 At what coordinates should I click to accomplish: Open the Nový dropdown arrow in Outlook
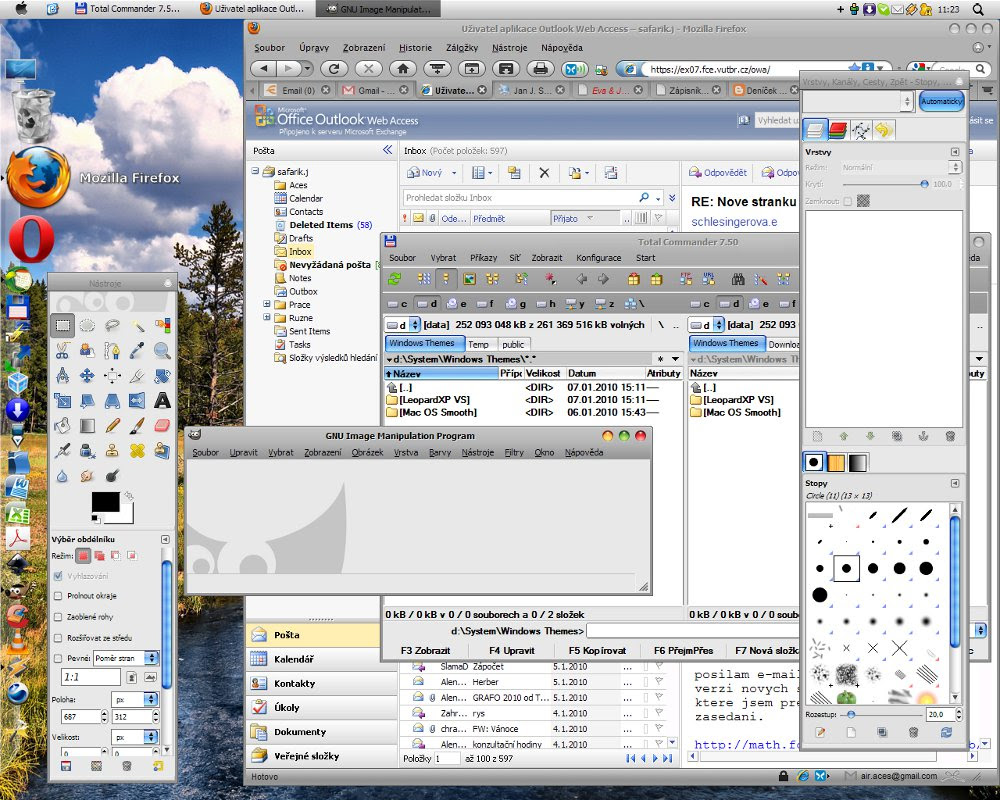pyautogui.click(x=454, y=173)
